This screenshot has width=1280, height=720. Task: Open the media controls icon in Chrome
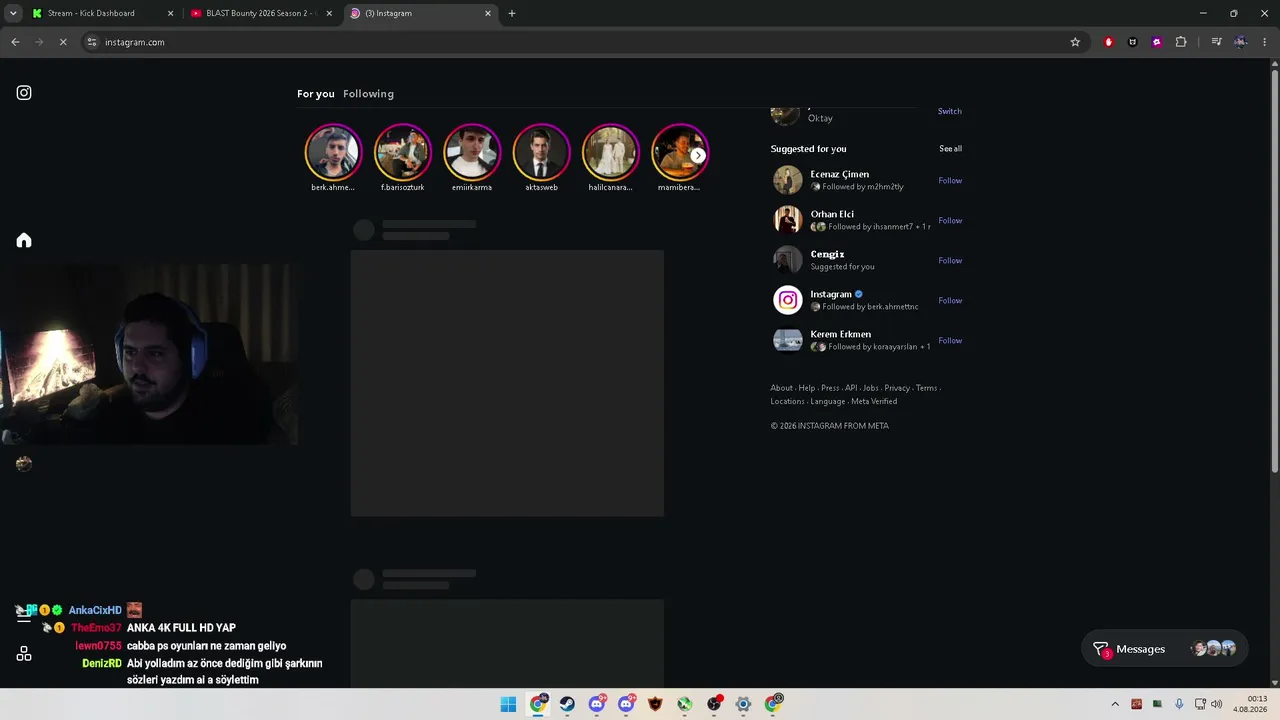1216,42
